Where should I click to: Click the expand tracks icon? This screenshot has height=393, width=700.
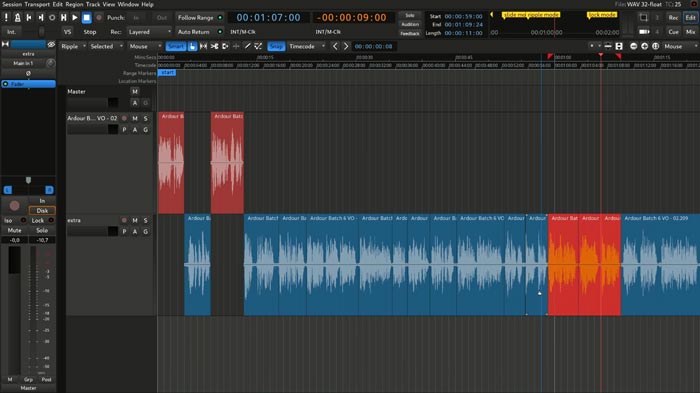(619, 46)
